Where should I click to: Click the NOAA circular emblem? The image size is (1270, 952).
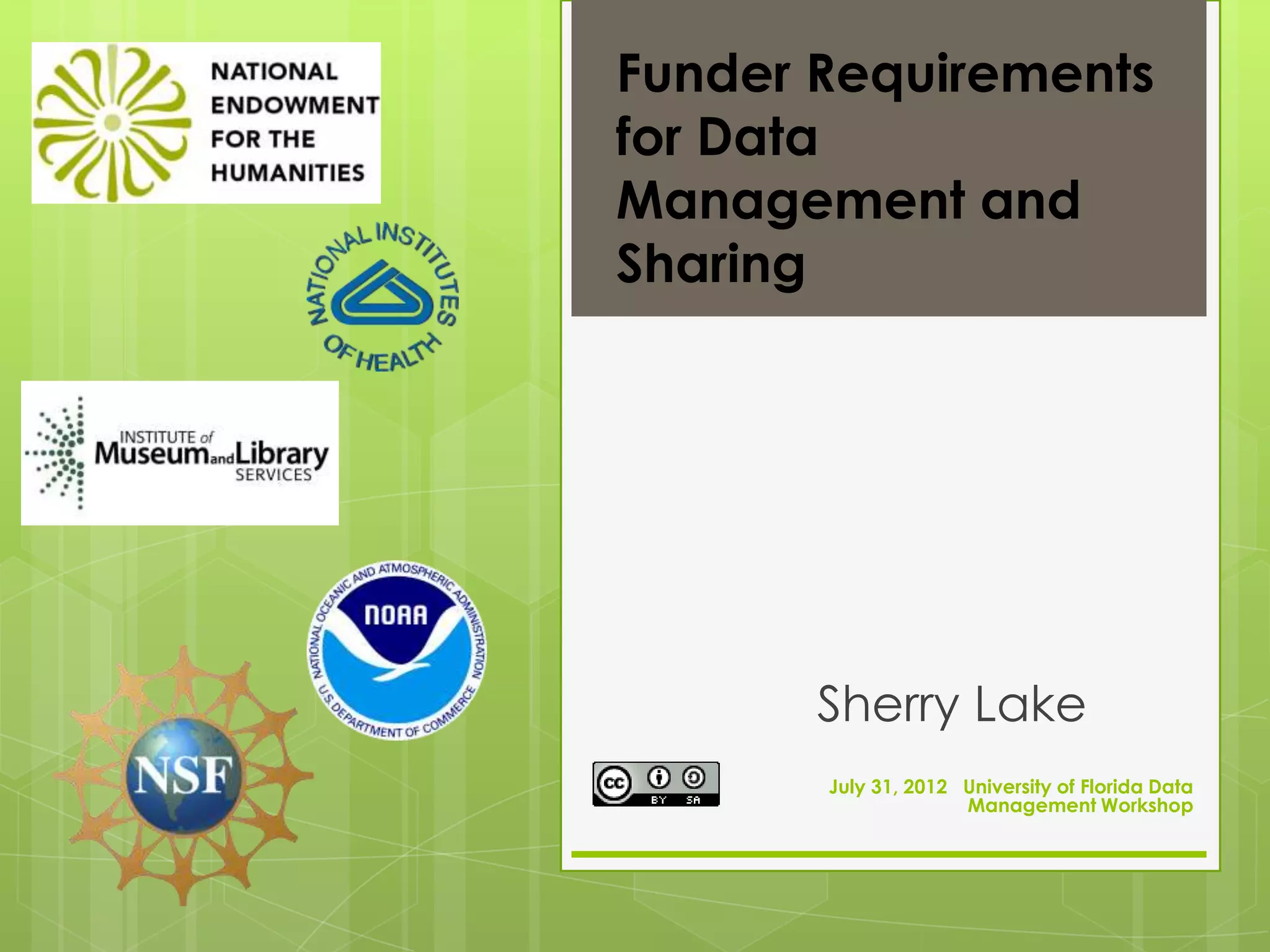click(397, 651)
